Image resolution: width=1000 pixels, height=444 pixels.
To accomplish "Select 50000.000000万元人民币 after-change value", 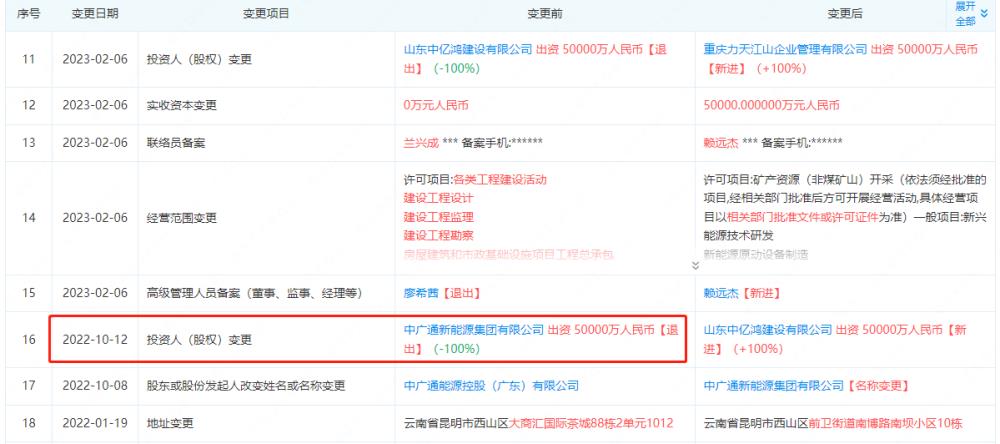I will 772,106.
